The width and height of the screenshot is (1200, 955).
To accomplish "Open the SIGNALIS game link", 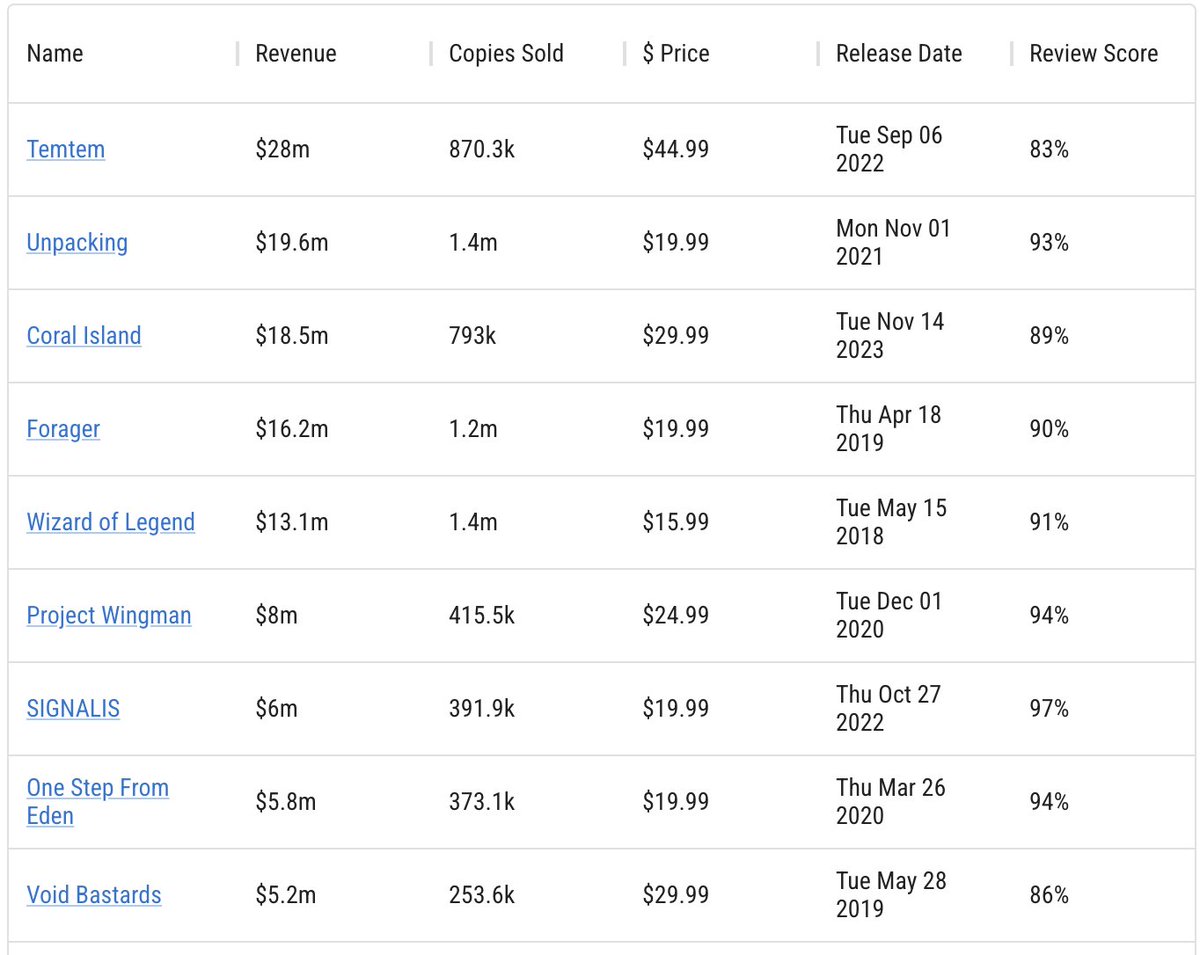I will point(73,708).
